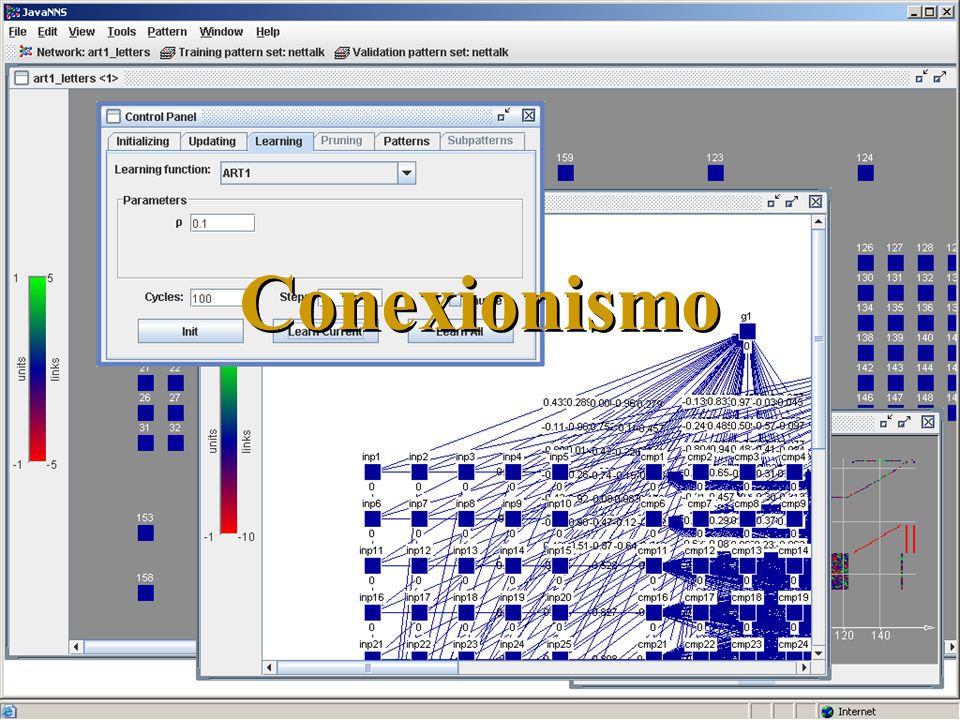Click the browser page icon in status bar
This screenshot has width=960, height=720.
pyautogui.click(x=9, y=711)
